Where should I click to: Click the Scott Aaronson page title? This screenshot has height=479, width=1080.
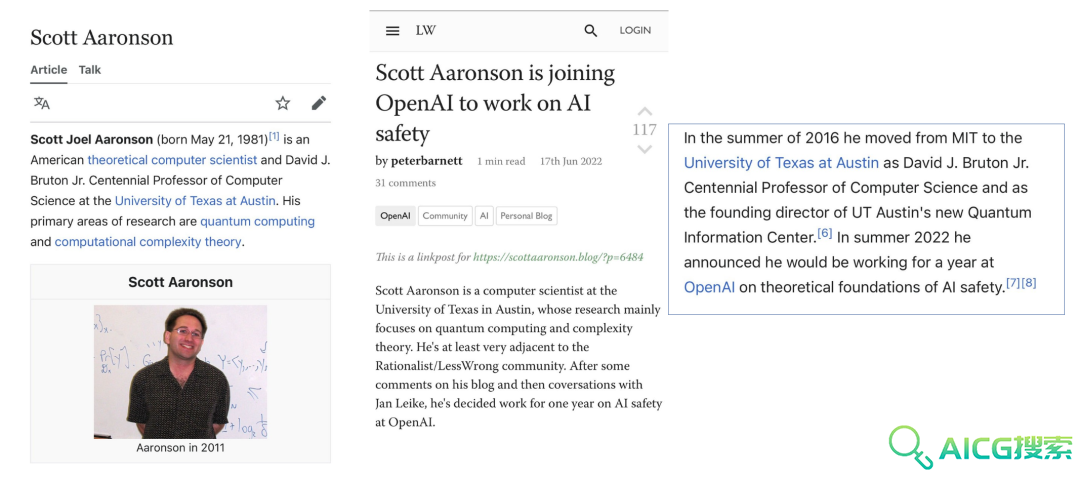click(x=102, y=37)
